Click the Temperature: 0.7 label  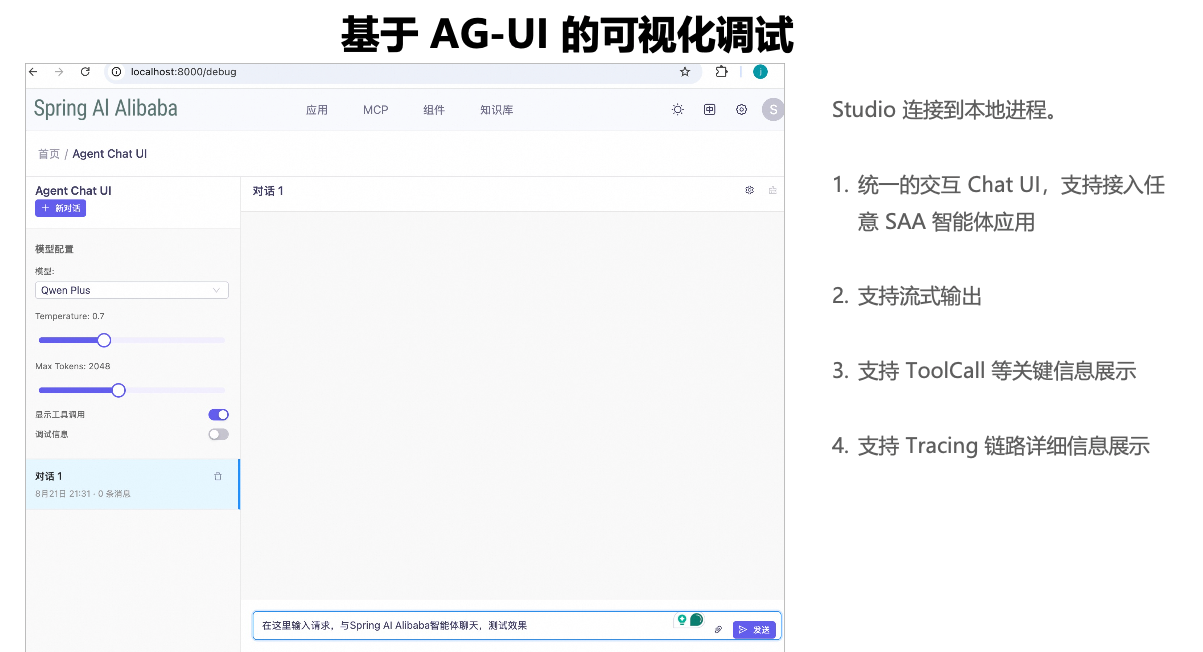click(x=70, y=316)
